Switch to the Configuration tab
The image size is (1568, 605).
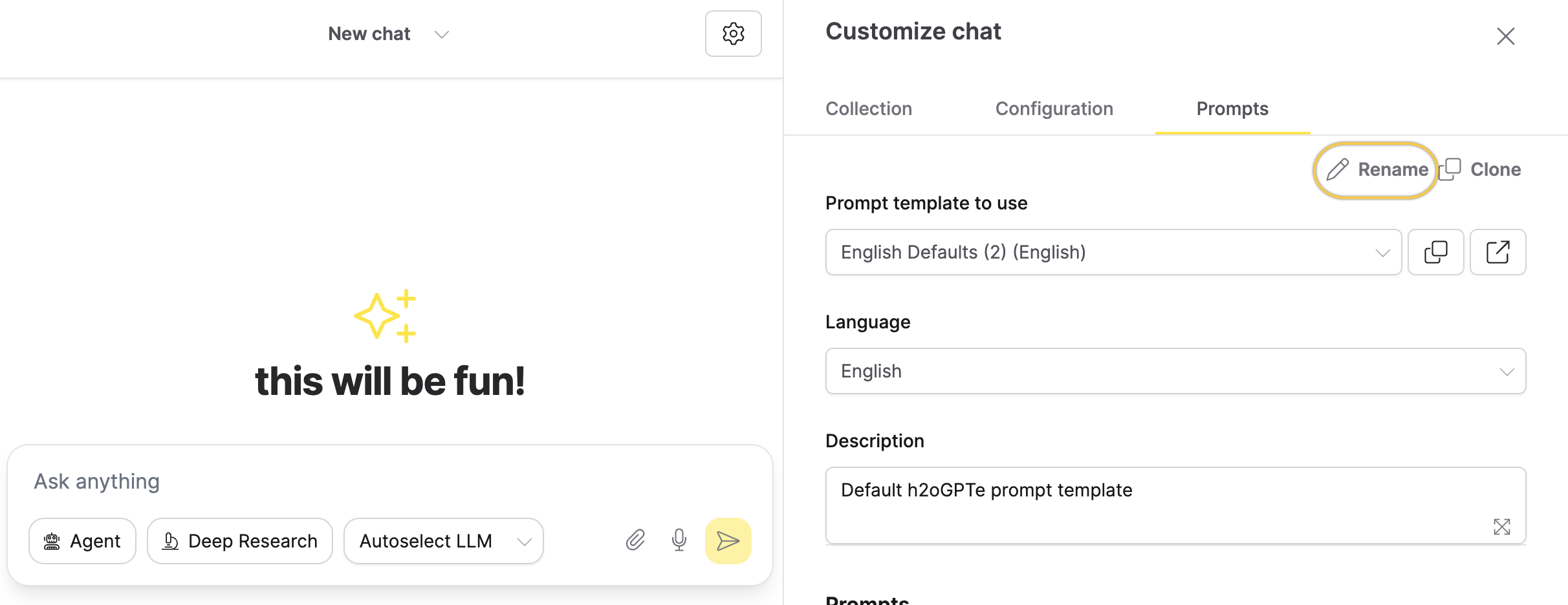tap(1054, 109)
